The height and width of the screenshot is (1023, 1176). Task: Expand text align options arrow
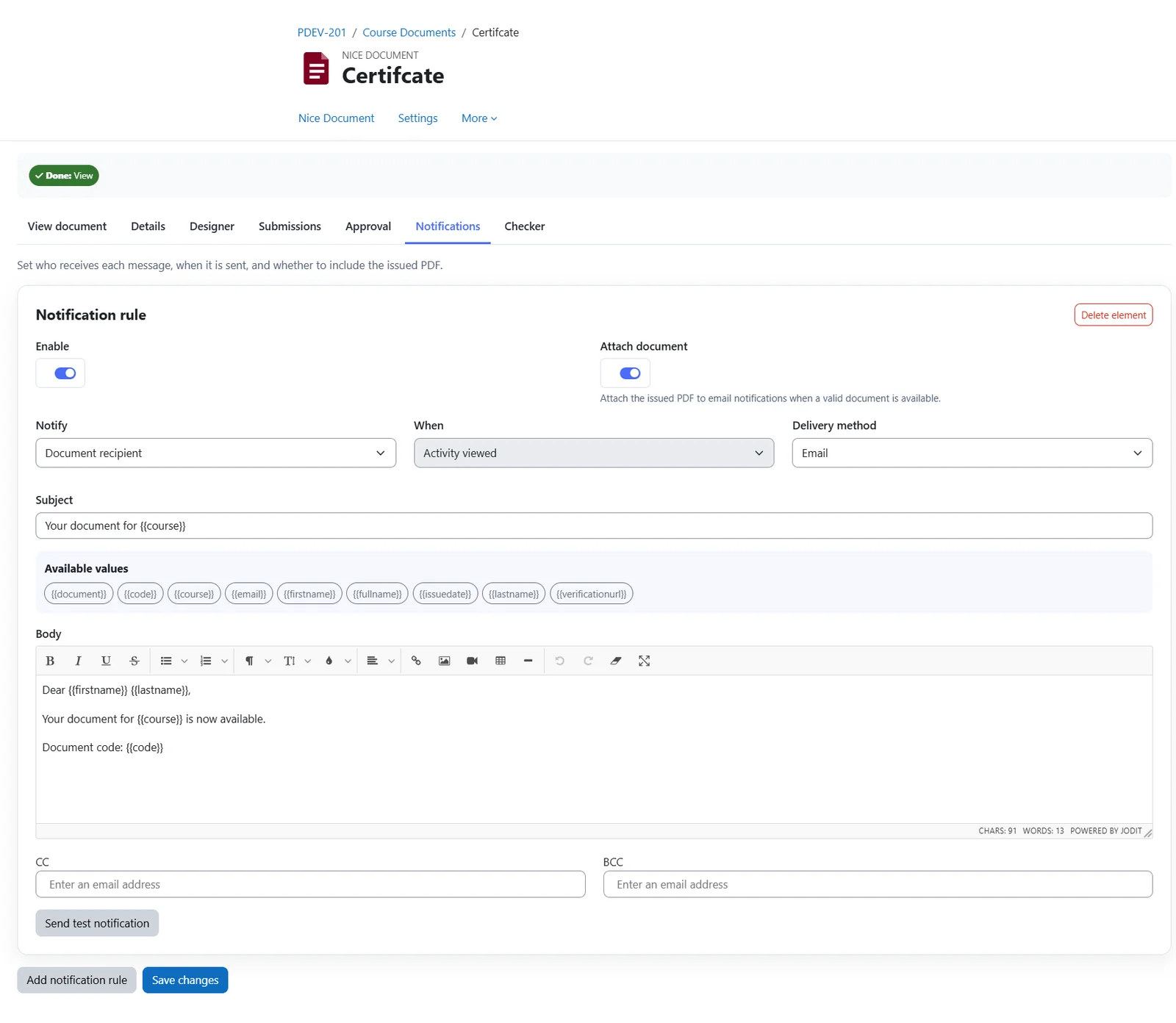(392, 661)
